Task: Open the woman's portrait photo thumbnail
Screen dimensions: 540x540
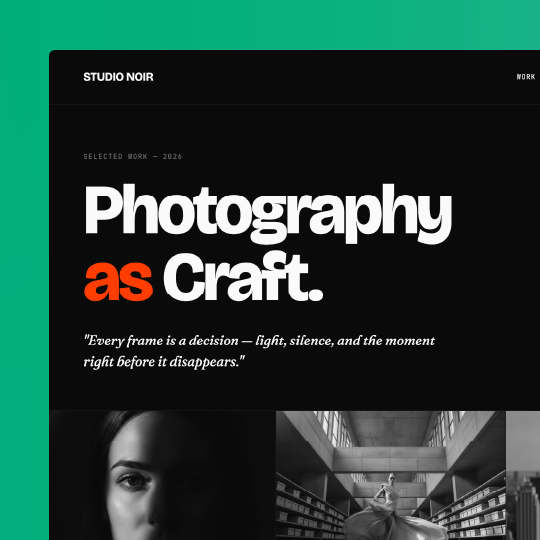Action: click(x=163, y=475)
